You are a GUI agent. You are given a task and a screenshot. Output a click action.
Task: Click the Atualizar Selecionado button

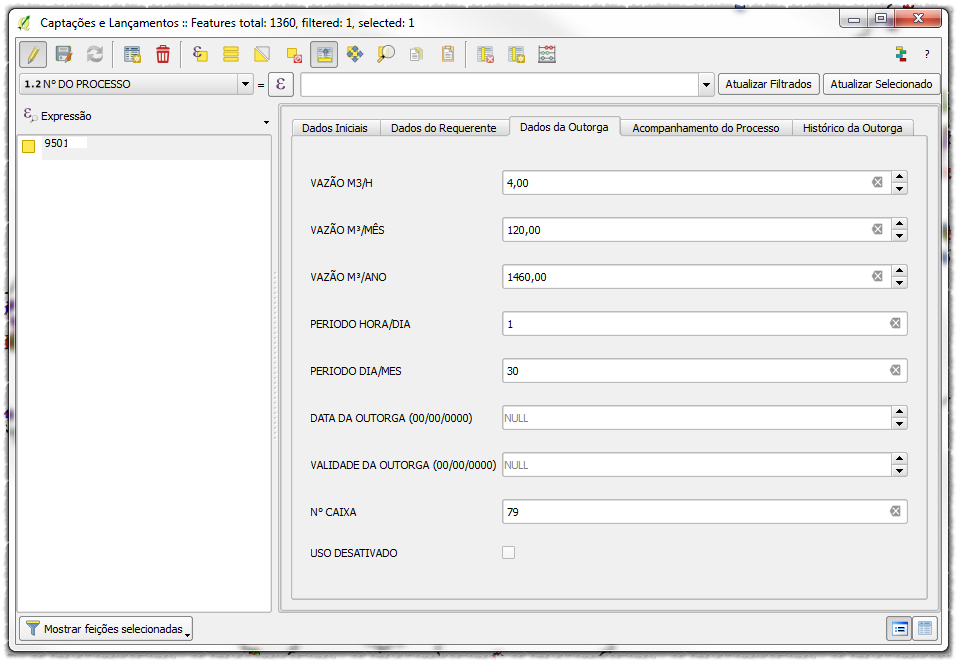tap(880, 84)
